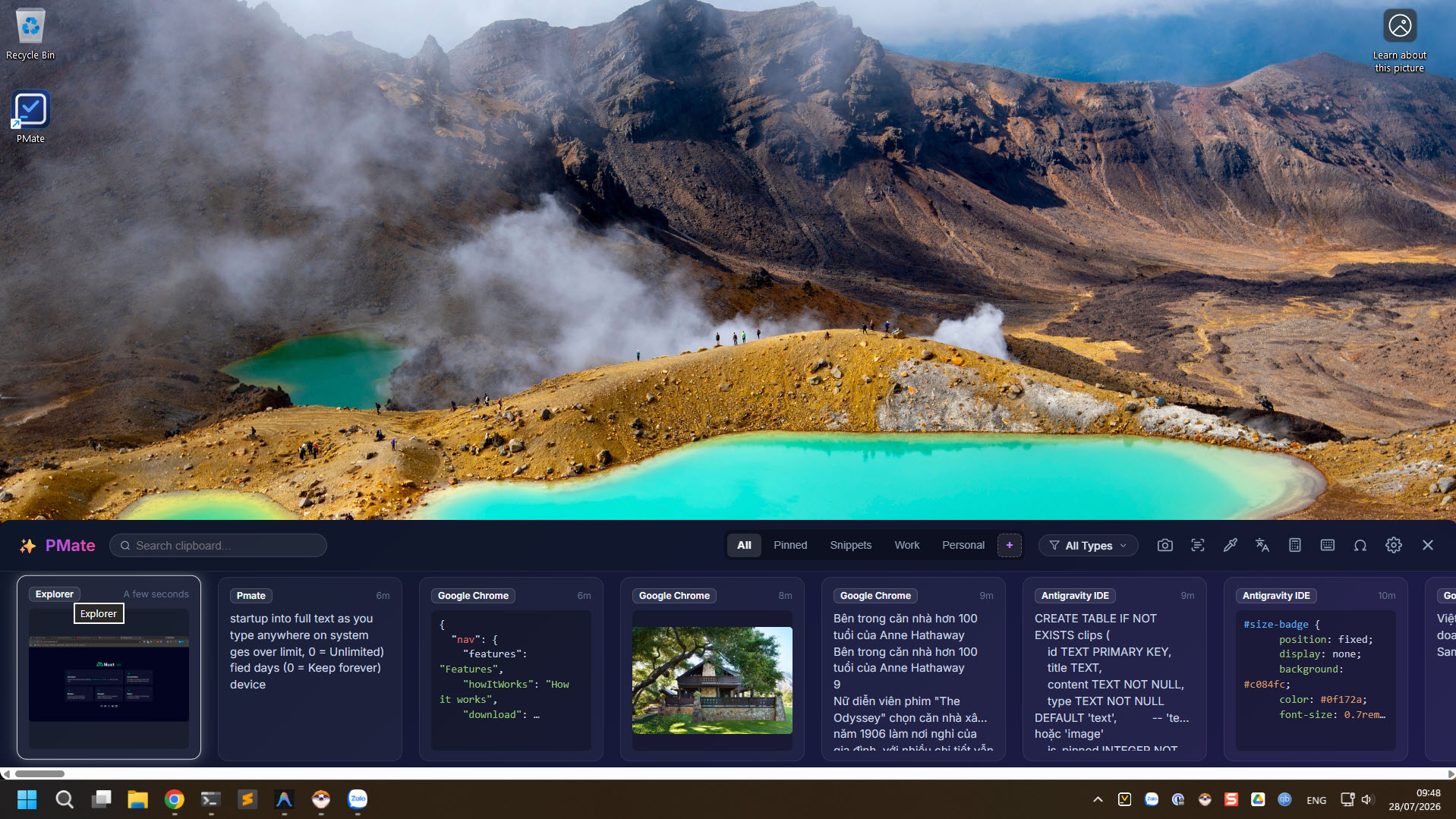Click the horizontal scrollbar thumb under clips
This screenshot has height=819, width=1456.
[39, 773]
